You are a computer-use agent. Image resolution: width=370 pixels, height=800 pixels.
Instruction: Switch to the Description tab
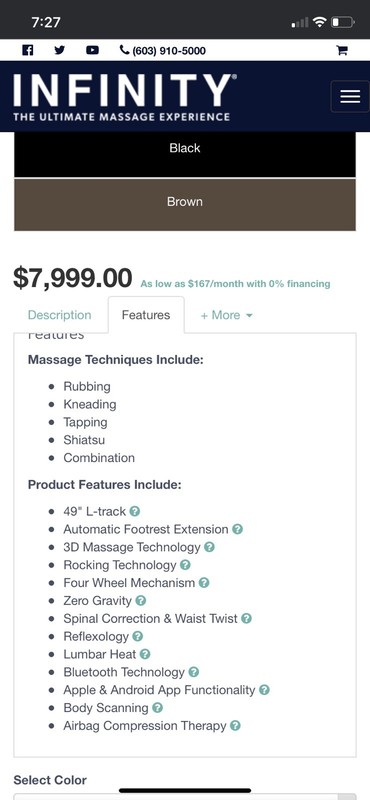[60, 315]
